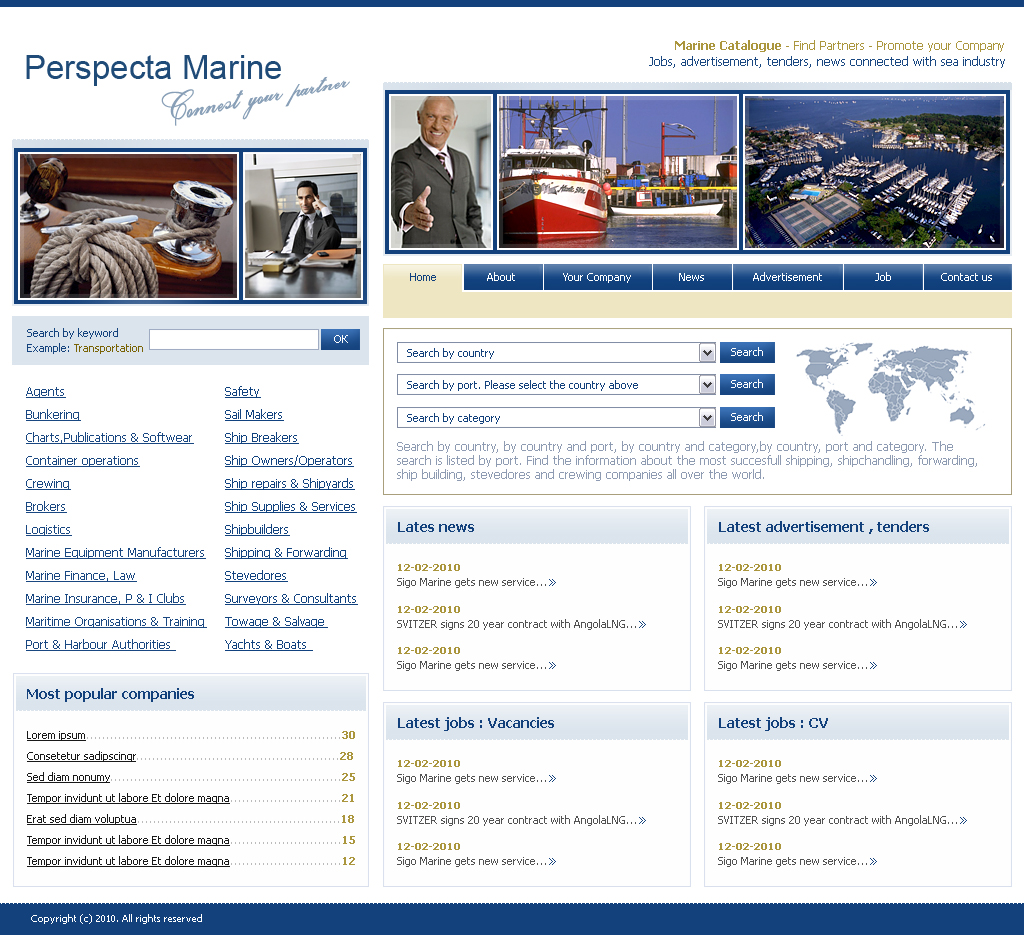Click the Most popular companies heading
Viewport: 1024px width, 935px height.
pyautogui.click(x=110, y=693)
